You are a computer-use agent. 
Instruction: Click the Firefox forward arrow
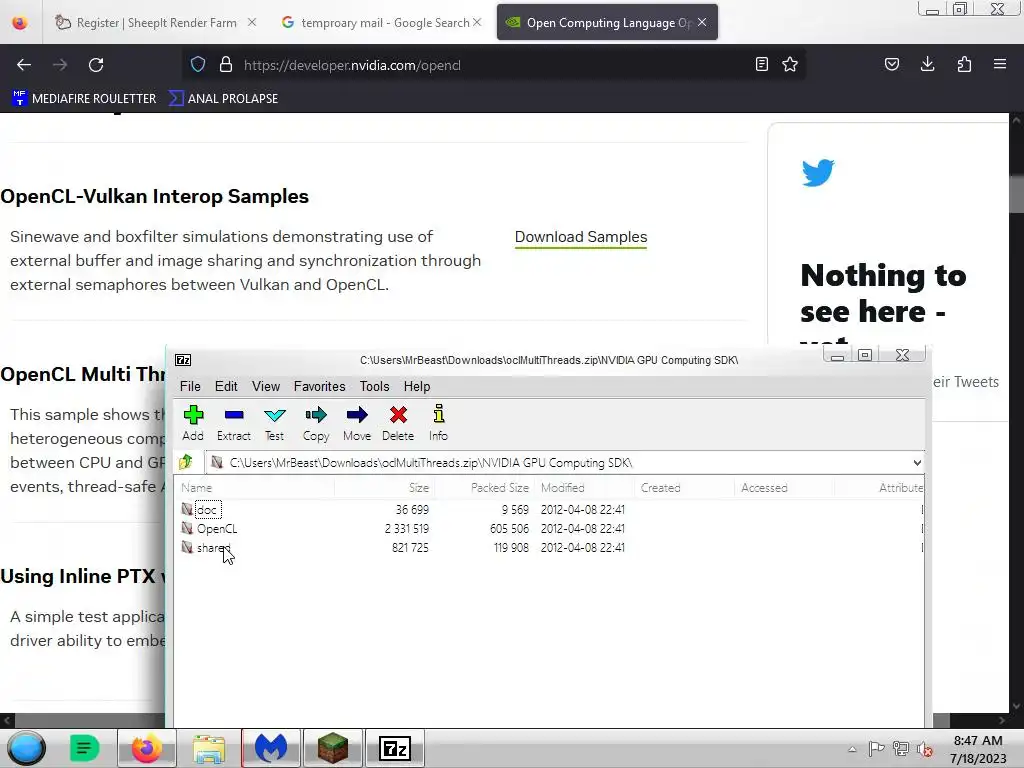tap(60, 65)
